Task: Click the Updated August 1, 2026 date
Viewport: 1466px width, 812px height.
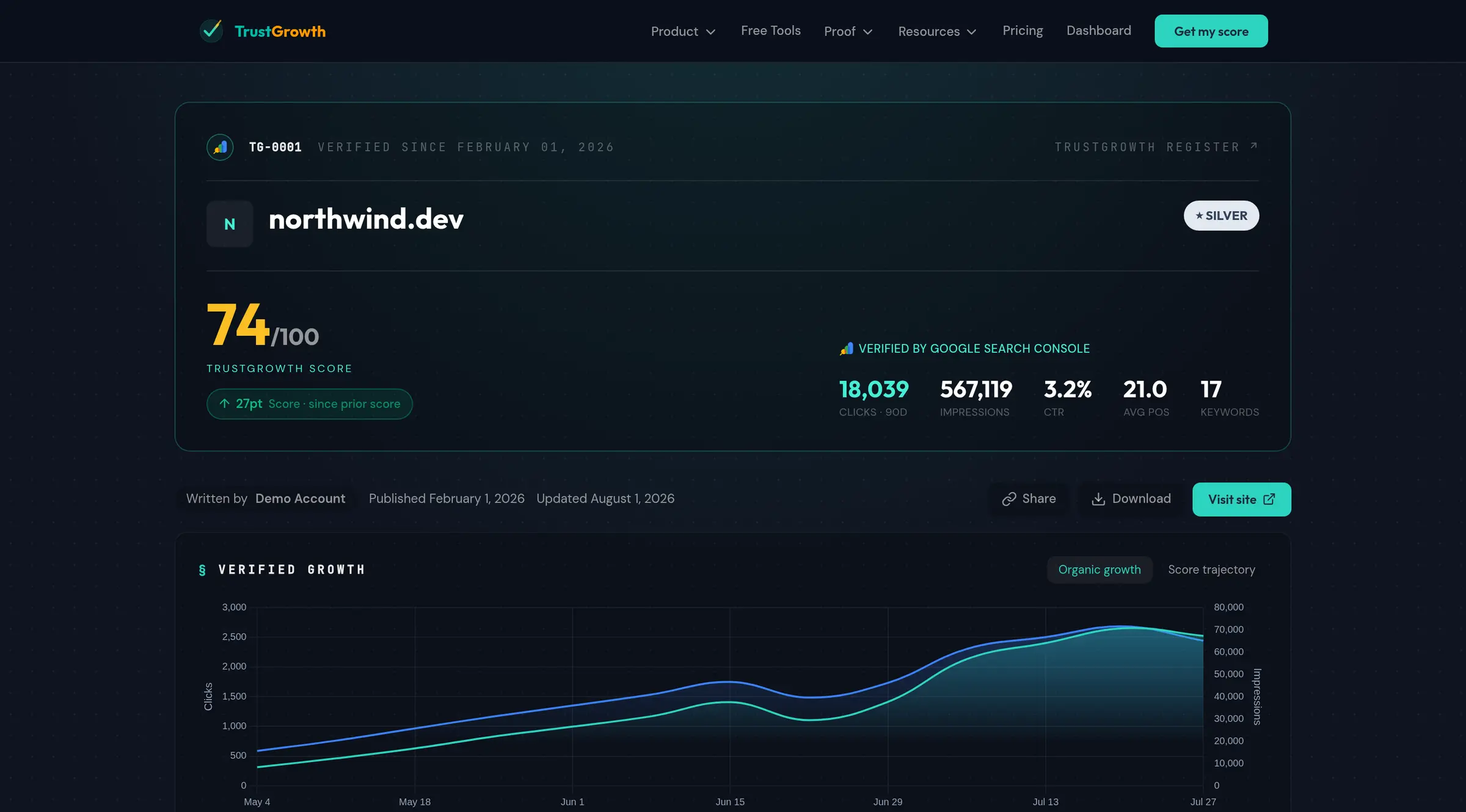Action: coord(605,499)
